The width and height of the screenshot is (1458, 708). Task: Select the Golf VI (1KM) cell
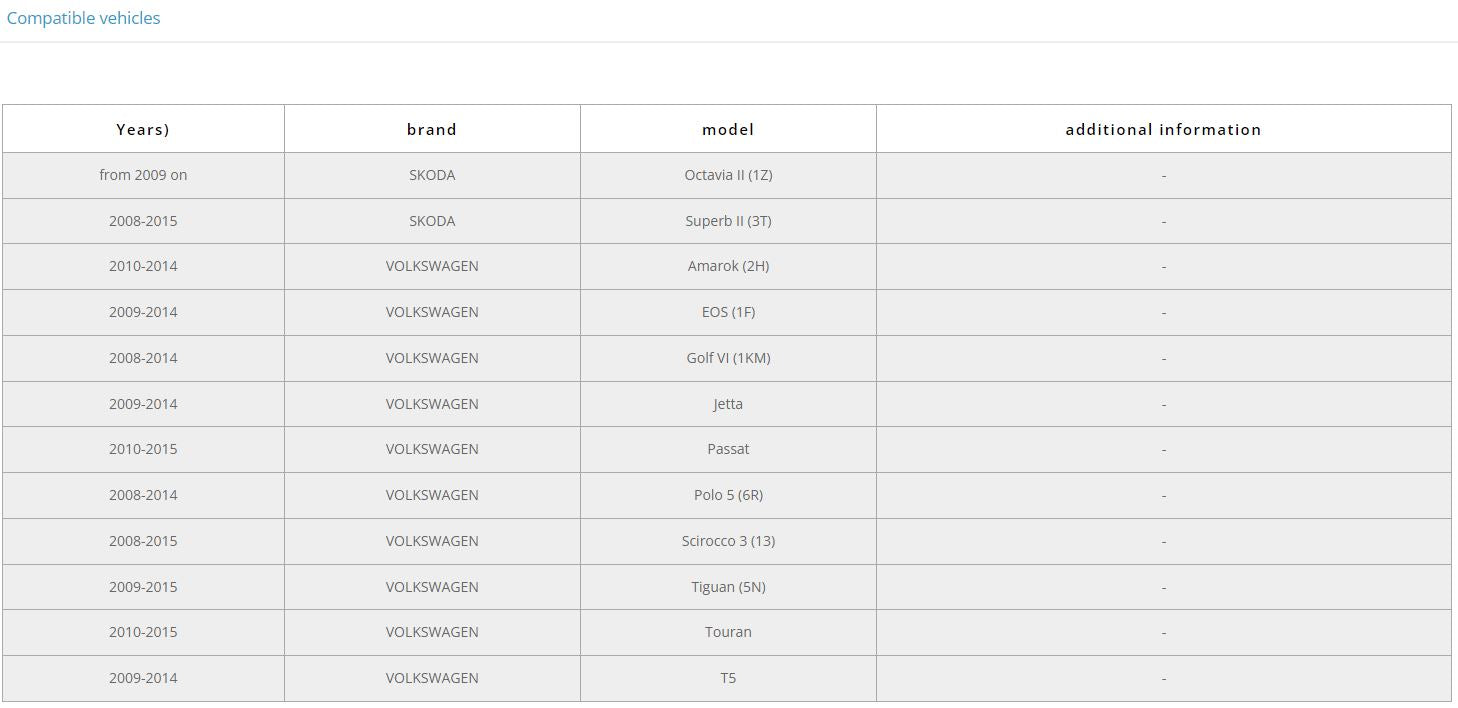[728, 358]
